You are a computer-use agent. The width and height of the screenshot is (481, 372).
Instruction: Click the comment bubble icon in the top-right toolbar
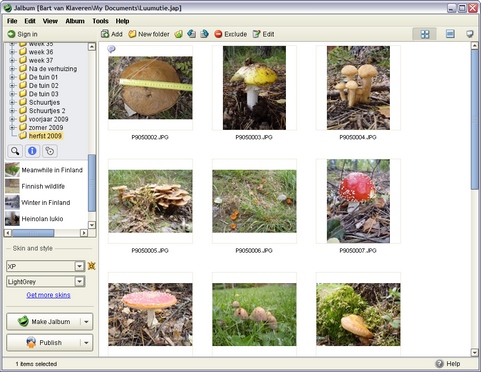click(x=470, y=34)
